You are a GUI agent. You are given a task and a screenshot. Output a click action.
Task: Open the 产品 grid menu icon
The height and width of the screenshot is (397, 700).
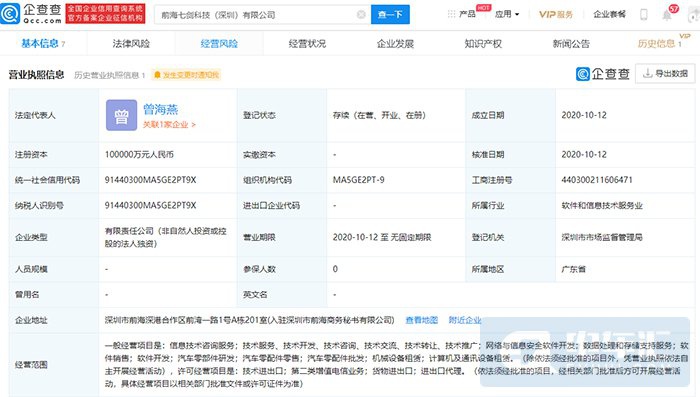point(451,14)
